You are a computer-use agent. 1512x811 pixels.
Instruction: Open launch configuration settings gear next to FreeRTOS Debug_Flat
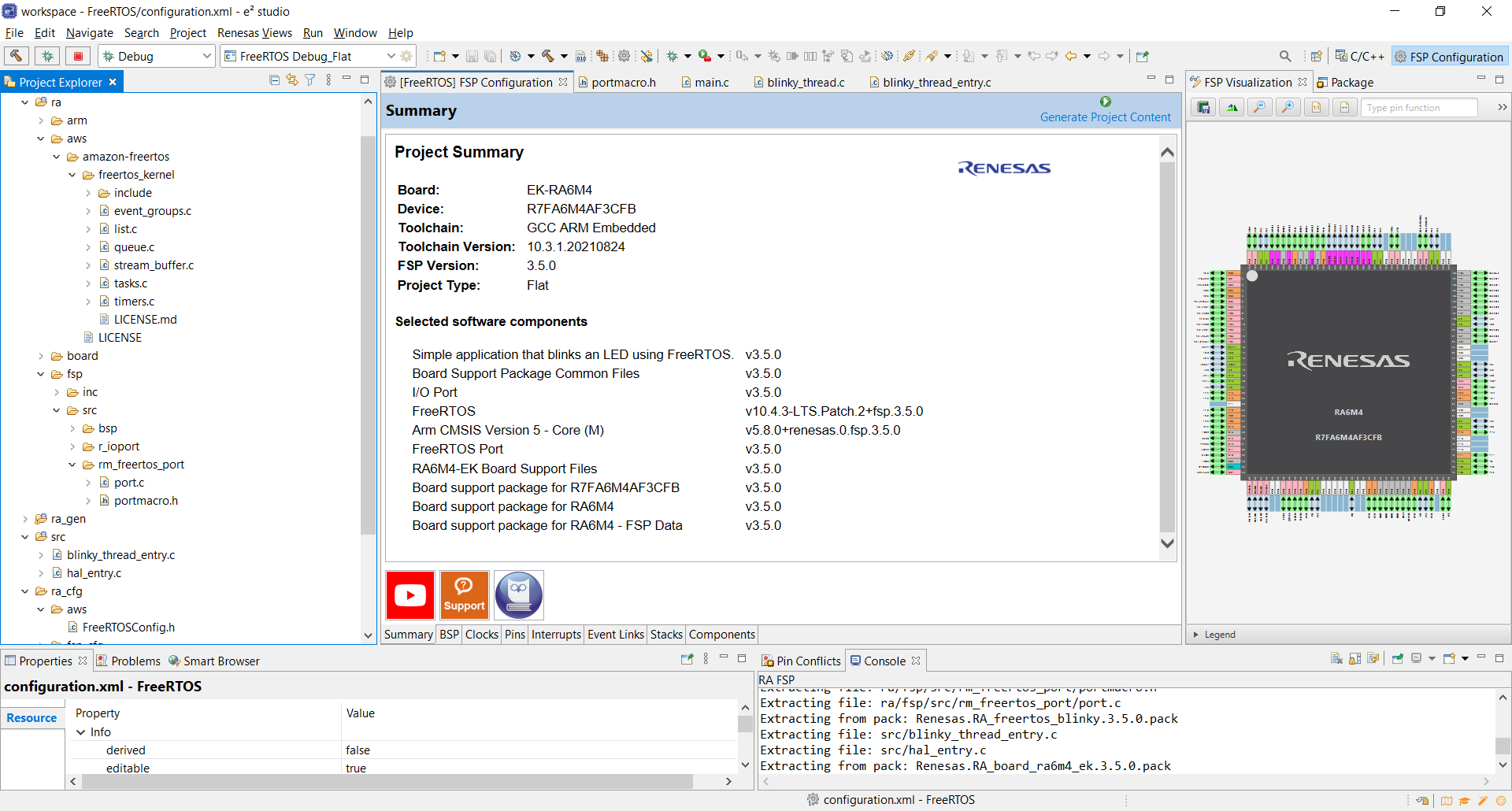point(407,56)
